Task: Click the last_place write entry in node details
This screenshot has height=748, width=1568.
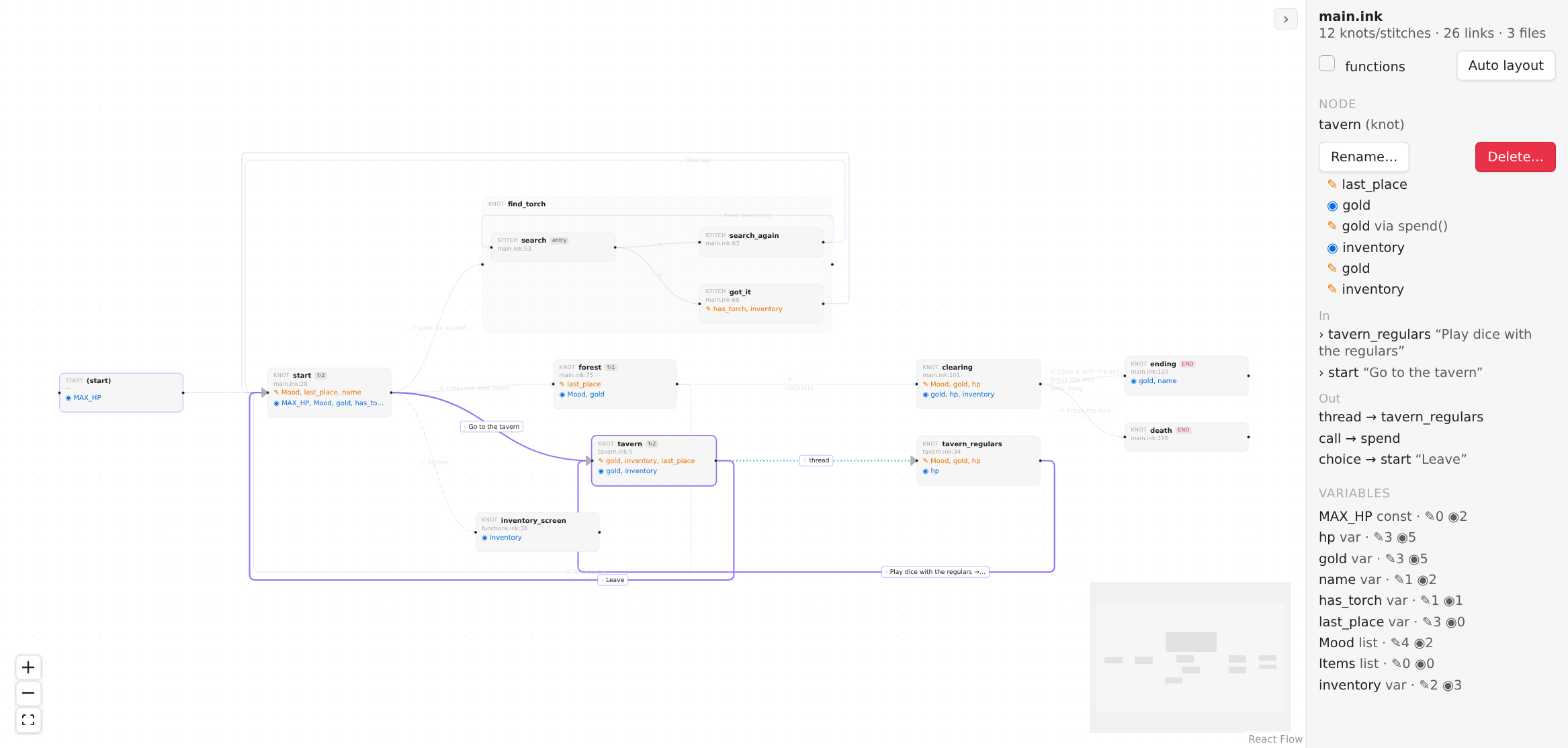Action: 1367,185
